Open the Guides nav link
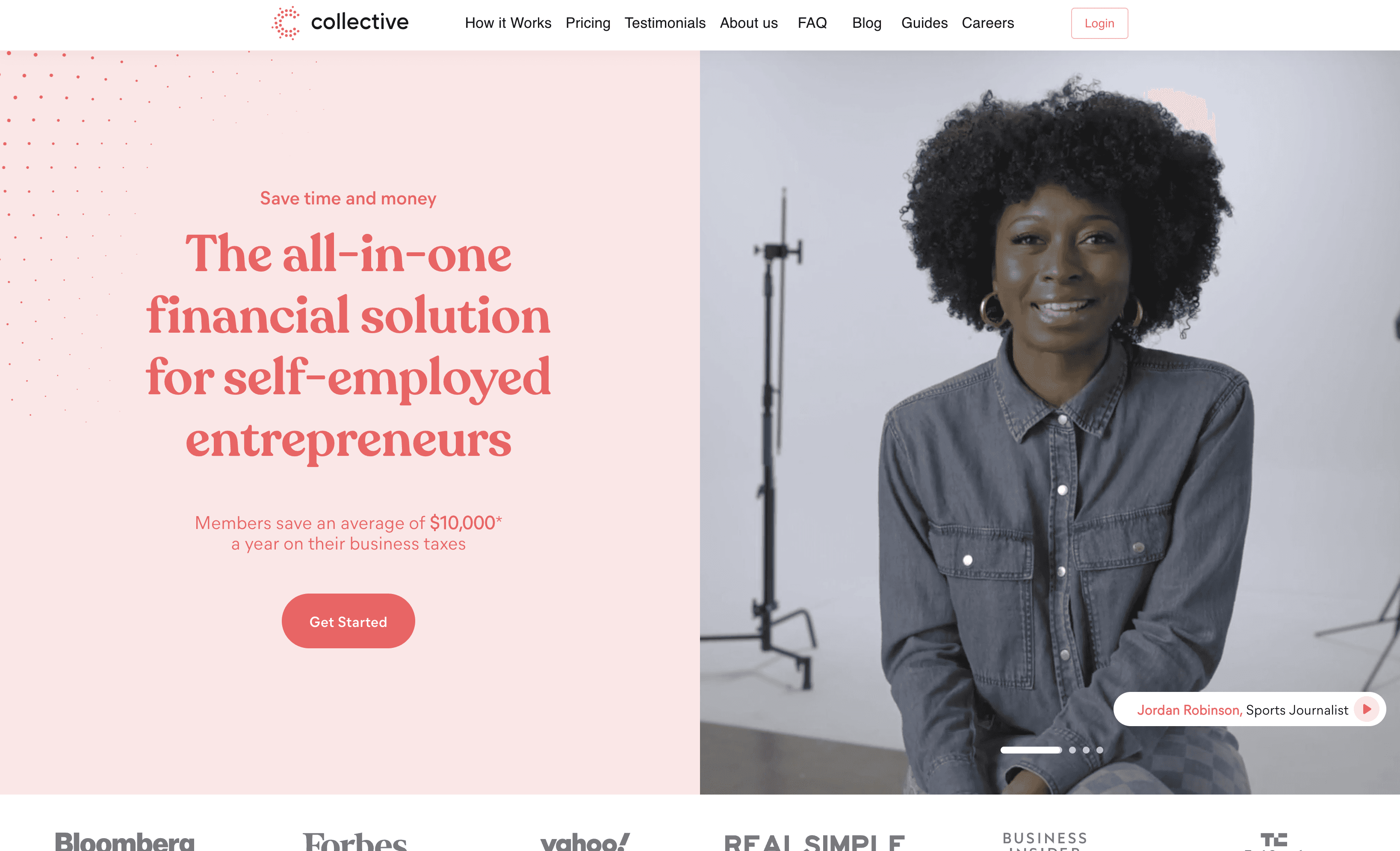 [x=924, y=23]
